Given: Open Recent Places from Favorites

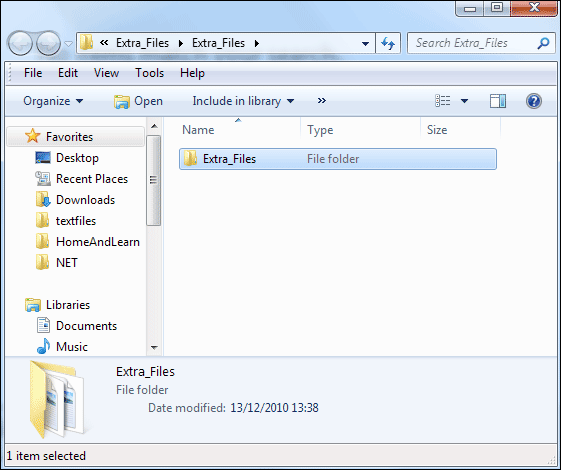Looking at the screenshot, I should [x=92, y=179].
